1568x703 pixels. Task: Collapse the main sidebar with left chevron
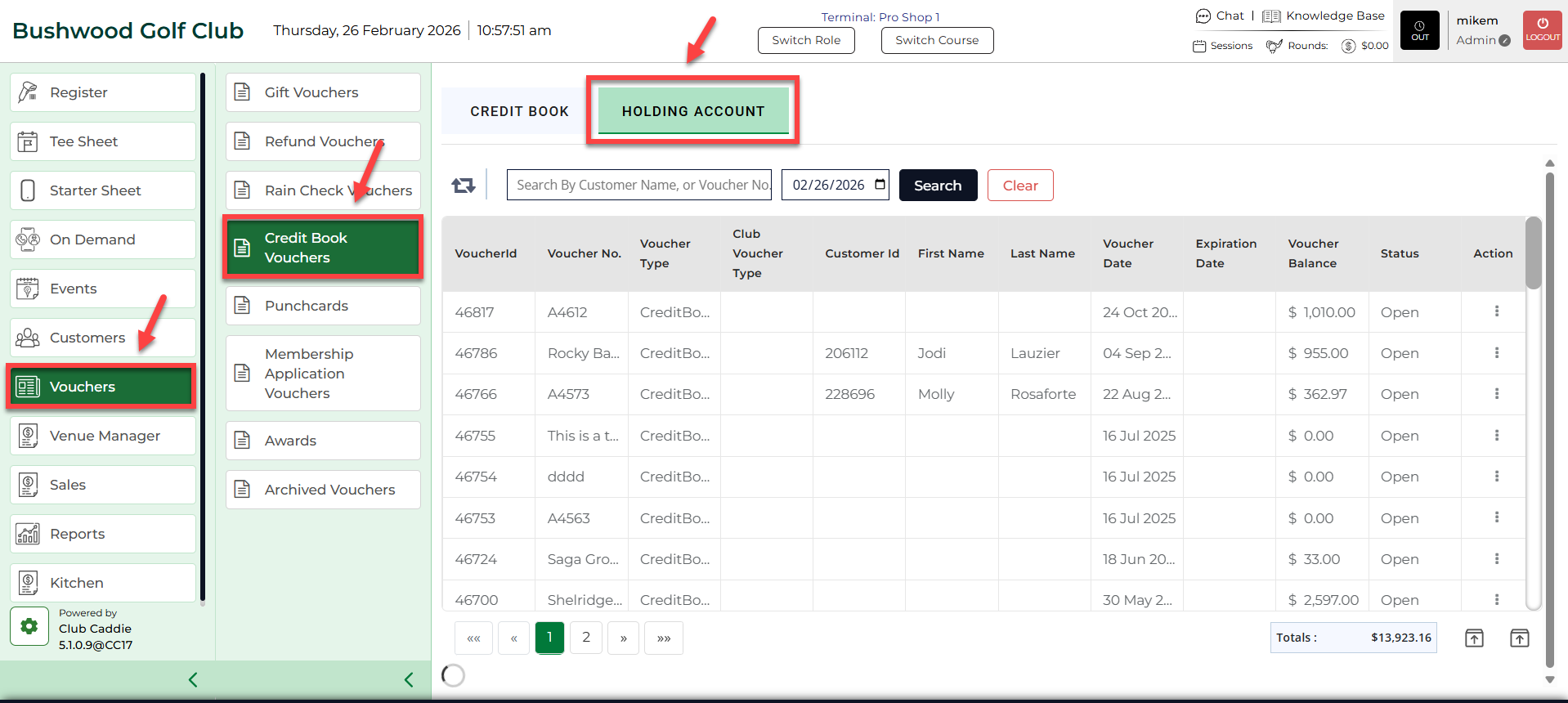click(193, 679)
